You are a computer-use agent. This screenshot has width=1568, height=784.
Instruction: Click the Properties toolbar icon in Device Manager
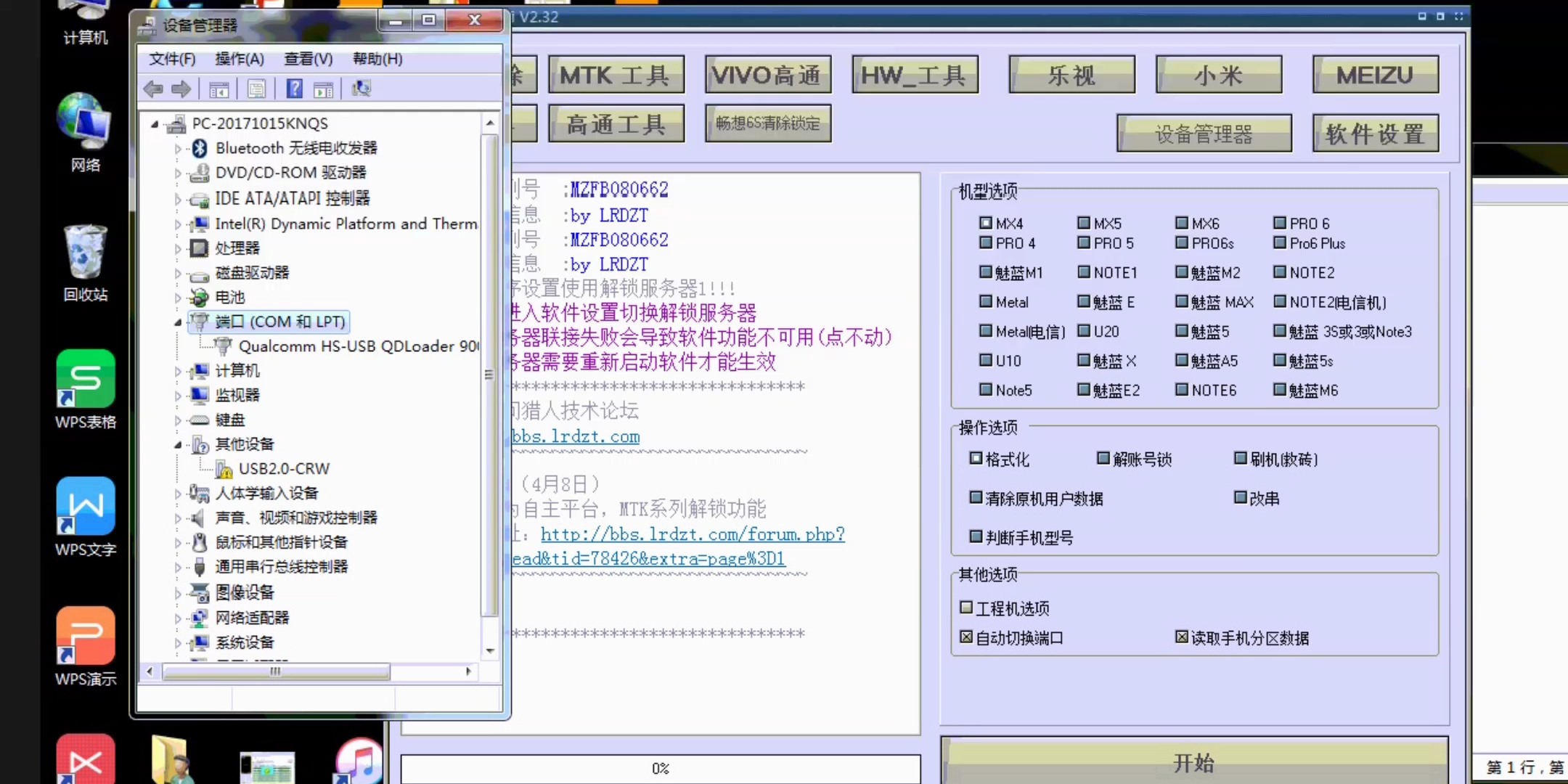(x=256, y=89)
